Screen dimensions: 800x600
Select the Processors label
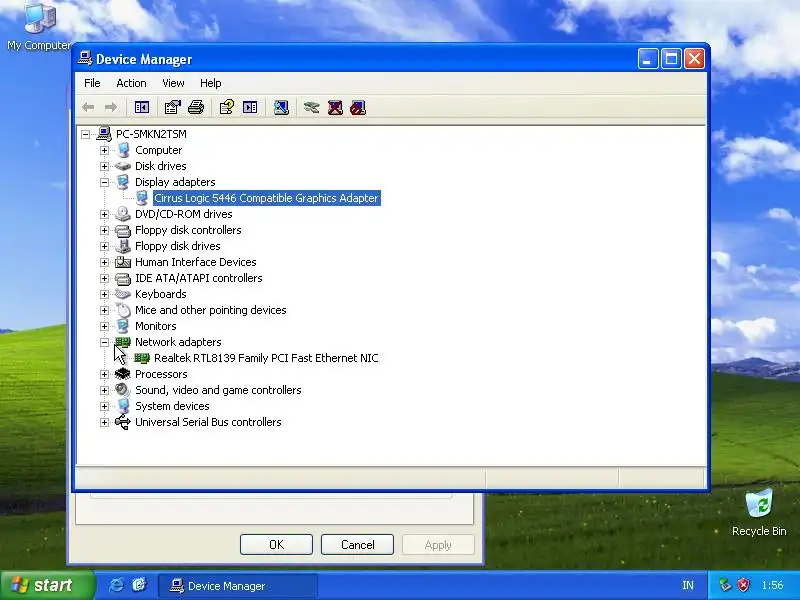tap(161, 374)
